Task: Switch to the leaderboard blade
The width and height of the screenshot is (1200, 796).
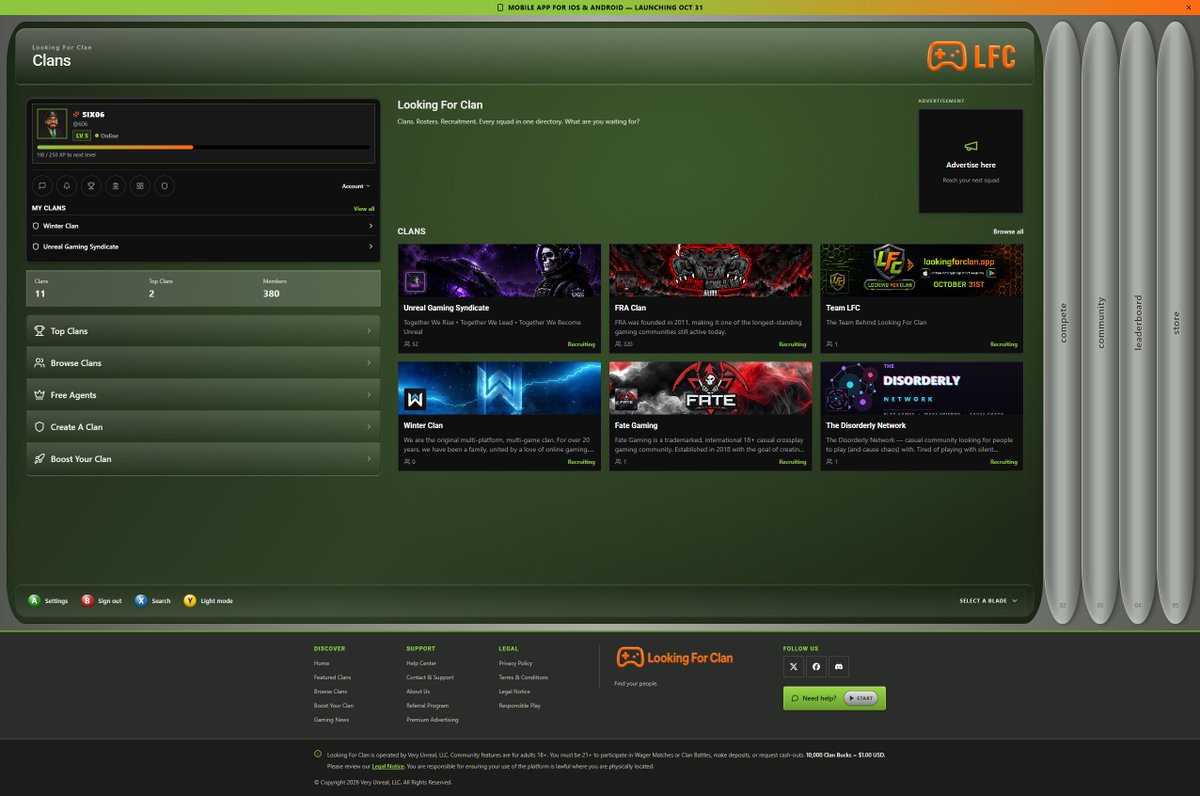Action: click(1138, 322)
